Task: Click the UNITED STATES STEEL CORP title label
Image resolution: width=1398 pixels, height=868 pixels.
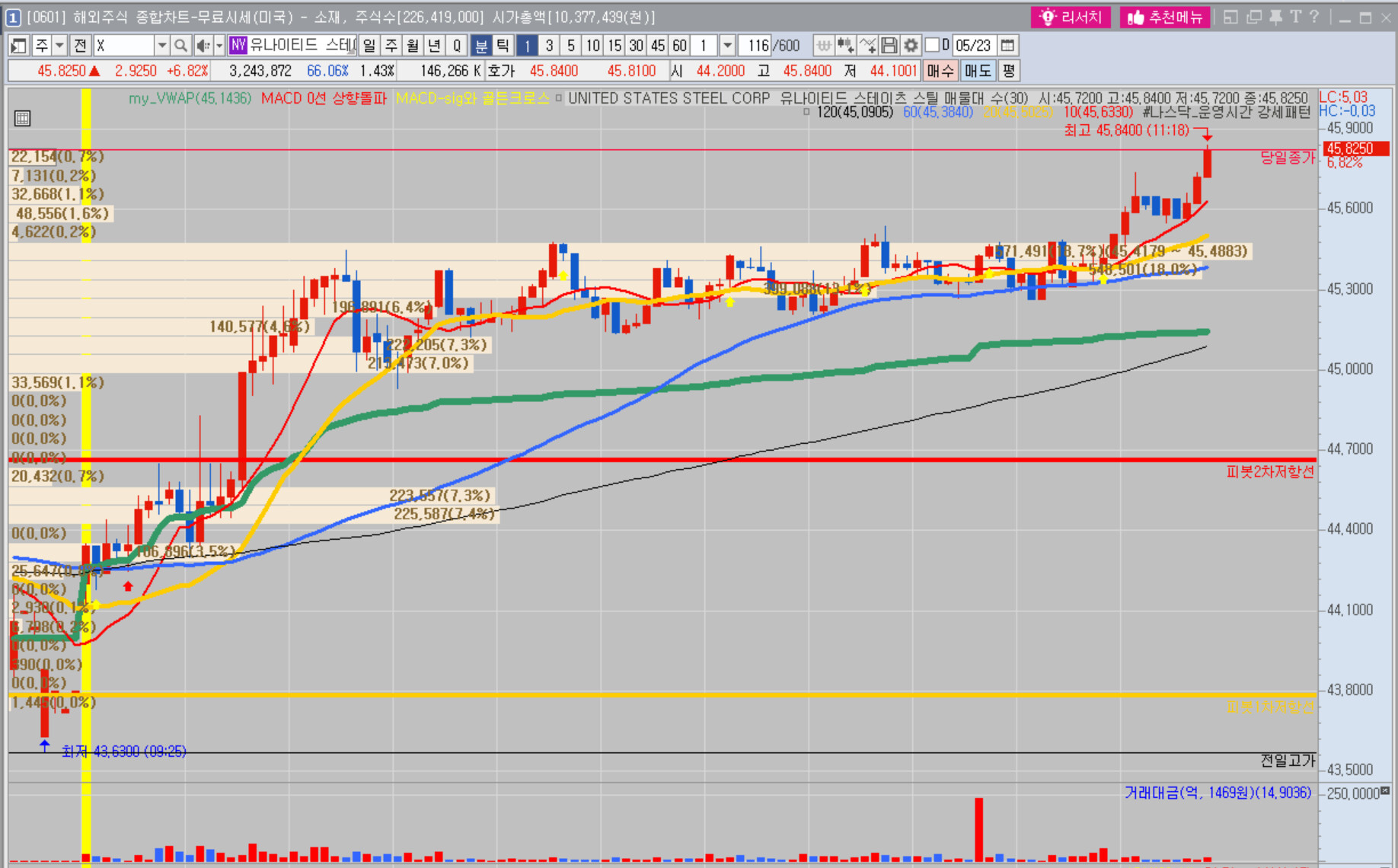Action: [669, 98]
